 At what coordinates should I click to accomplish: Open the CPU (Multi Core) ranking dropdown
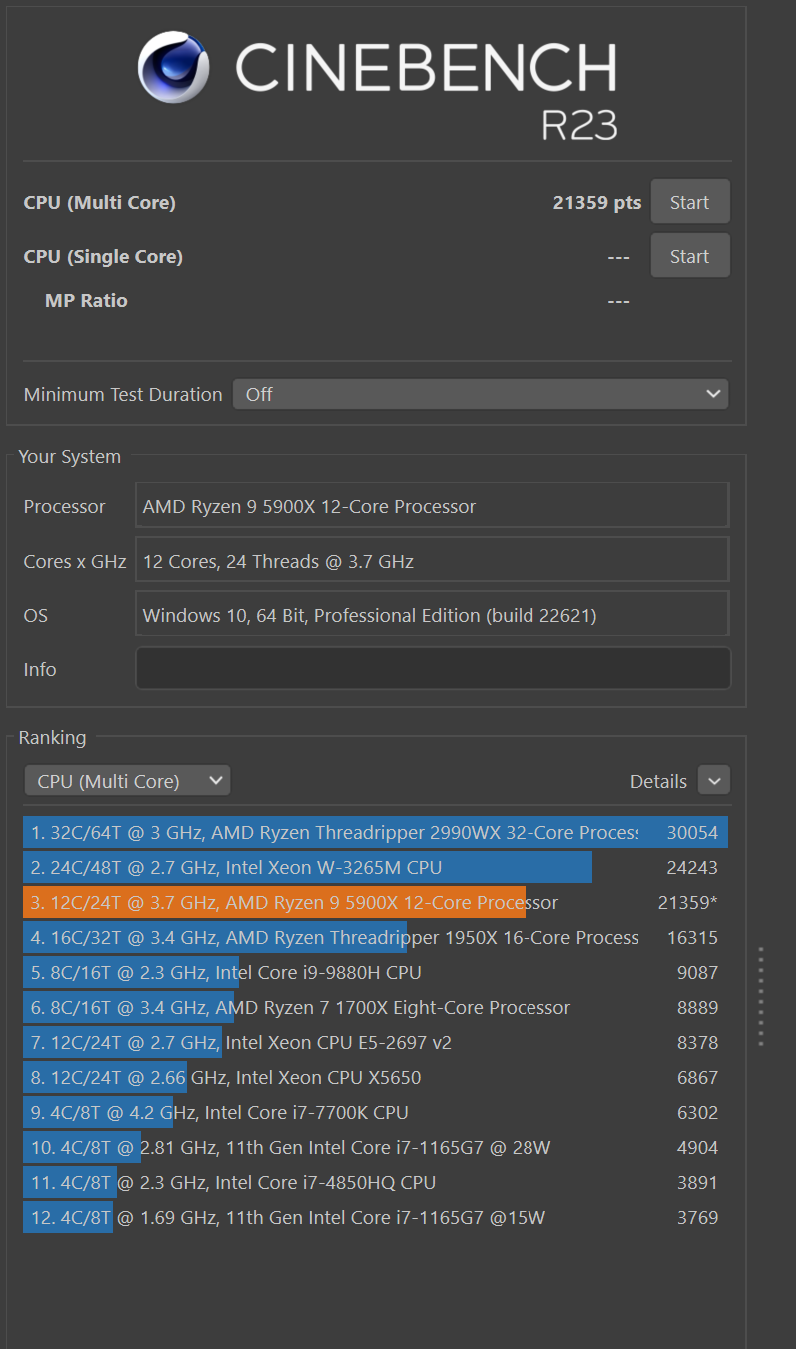(x=127, y=781)
